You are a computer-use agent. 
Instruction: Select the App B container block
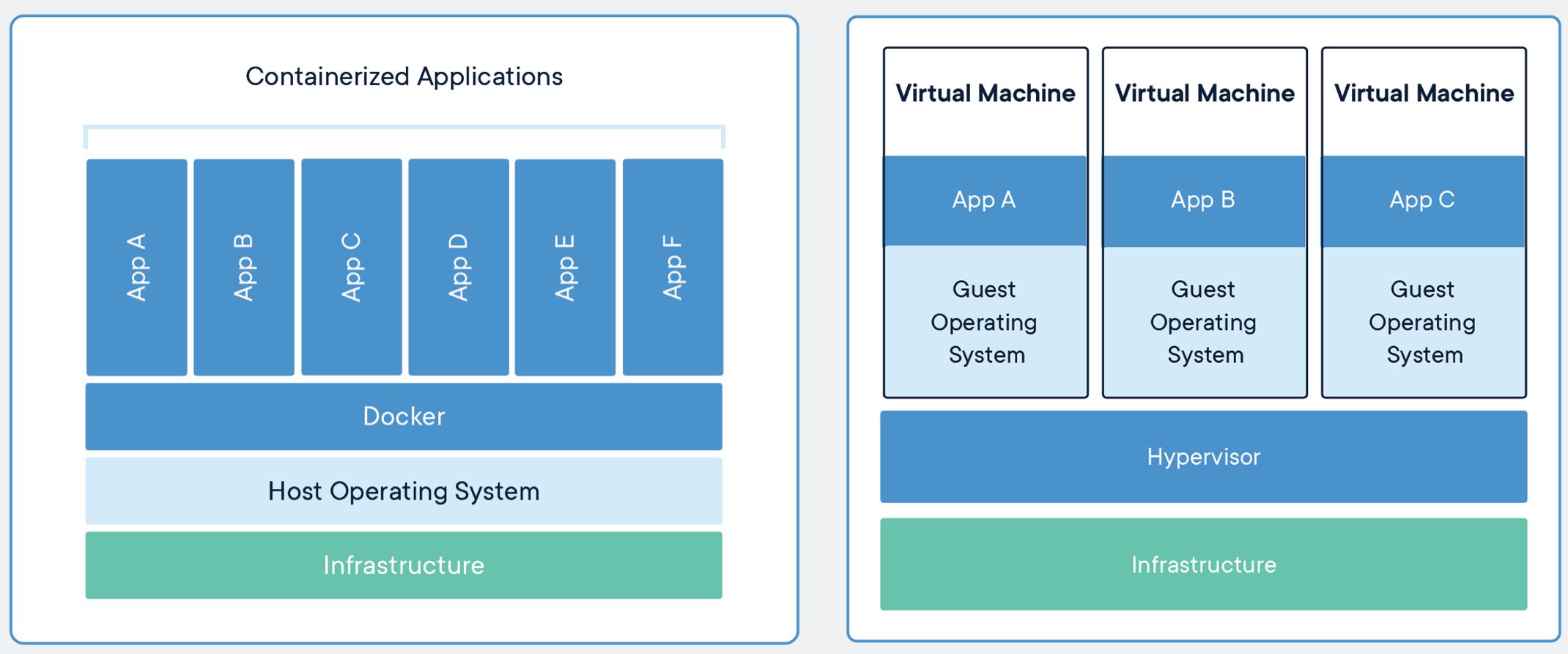point(244,267)
